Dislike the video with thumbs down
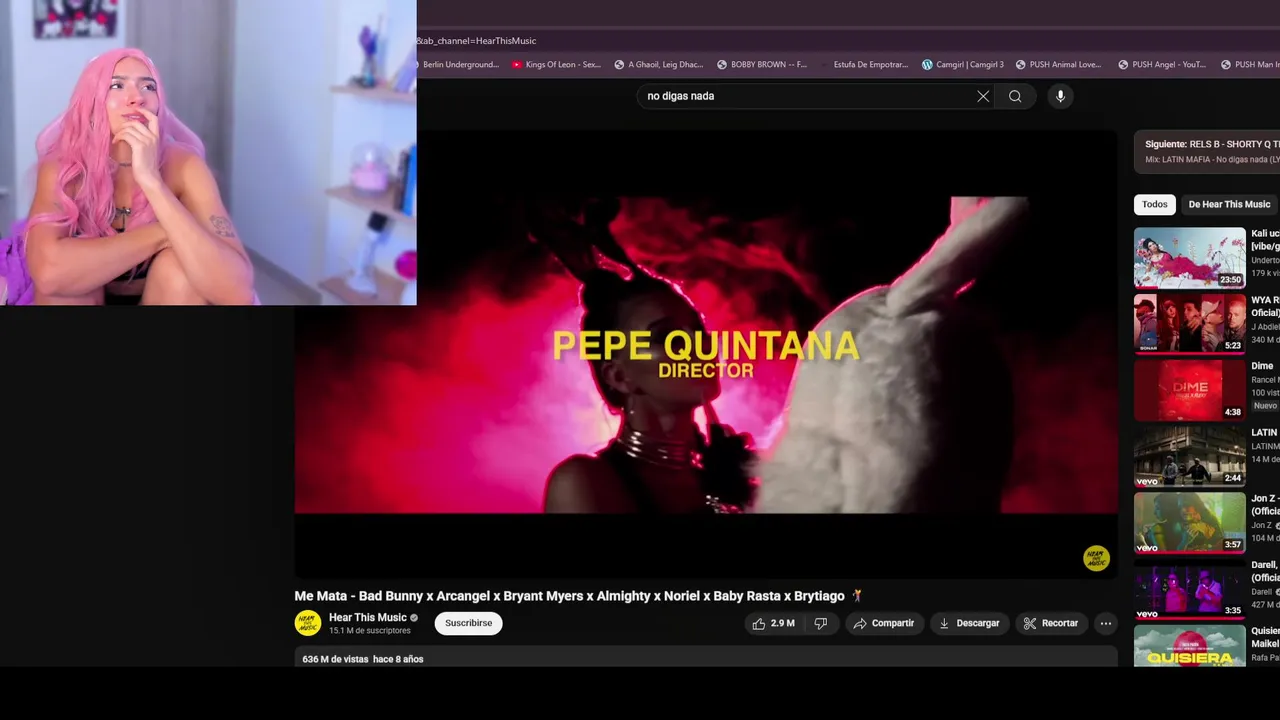The width and height of the screenshot is (1280, 720). point(820,623)
